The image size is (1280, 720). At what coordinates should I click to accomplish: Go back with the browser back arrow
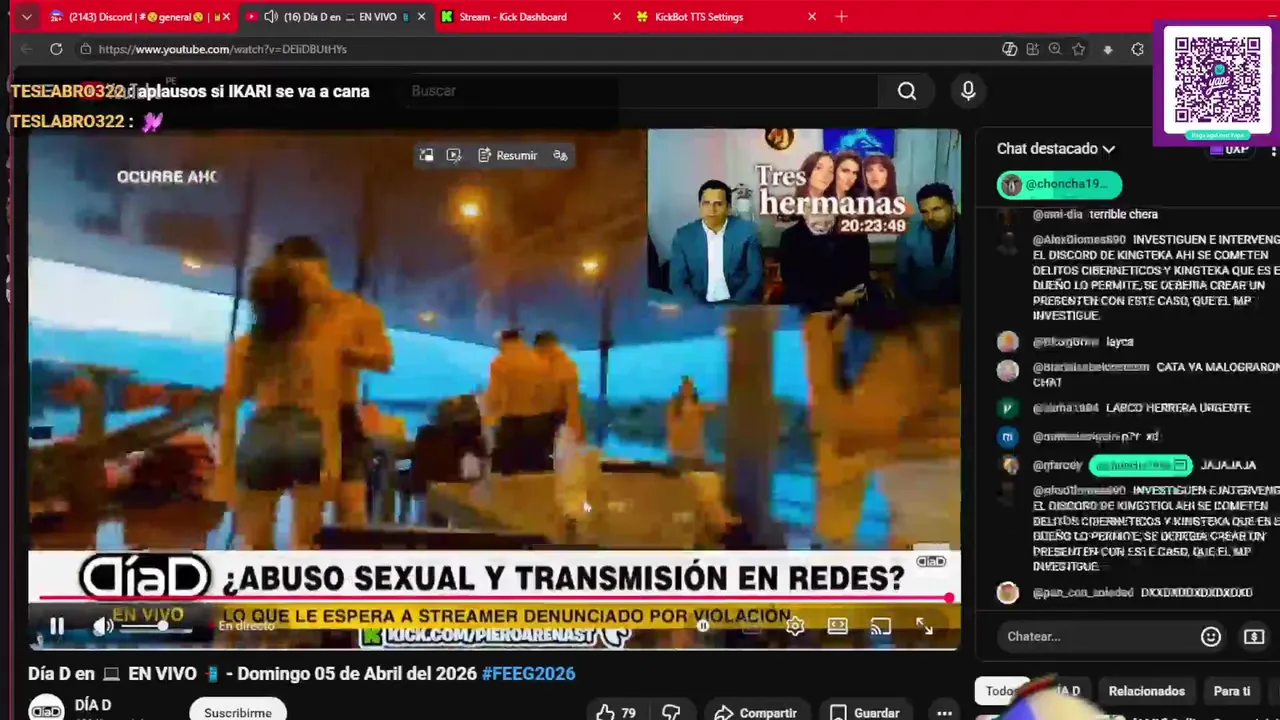pos(26,49)
